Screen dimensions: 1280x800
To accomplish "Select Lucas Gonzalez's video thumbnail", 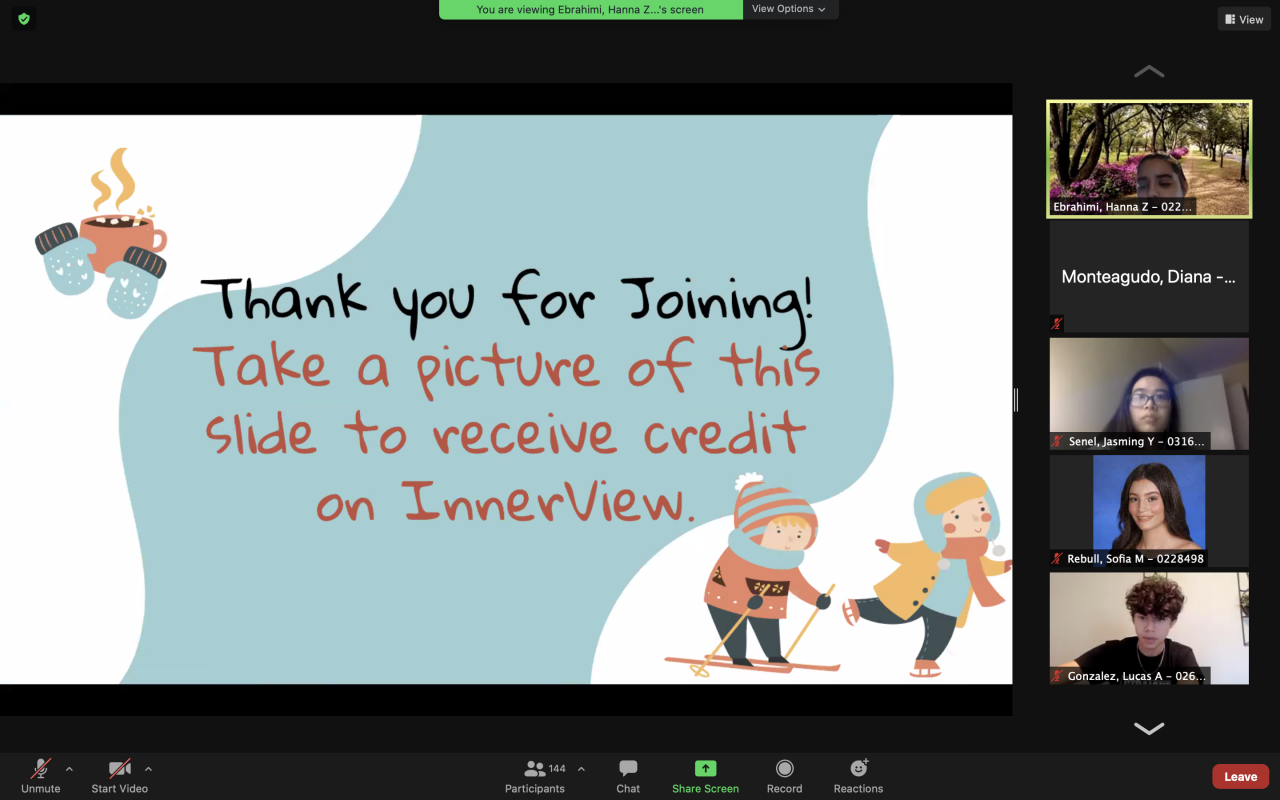I will (x=1149, y=628).
